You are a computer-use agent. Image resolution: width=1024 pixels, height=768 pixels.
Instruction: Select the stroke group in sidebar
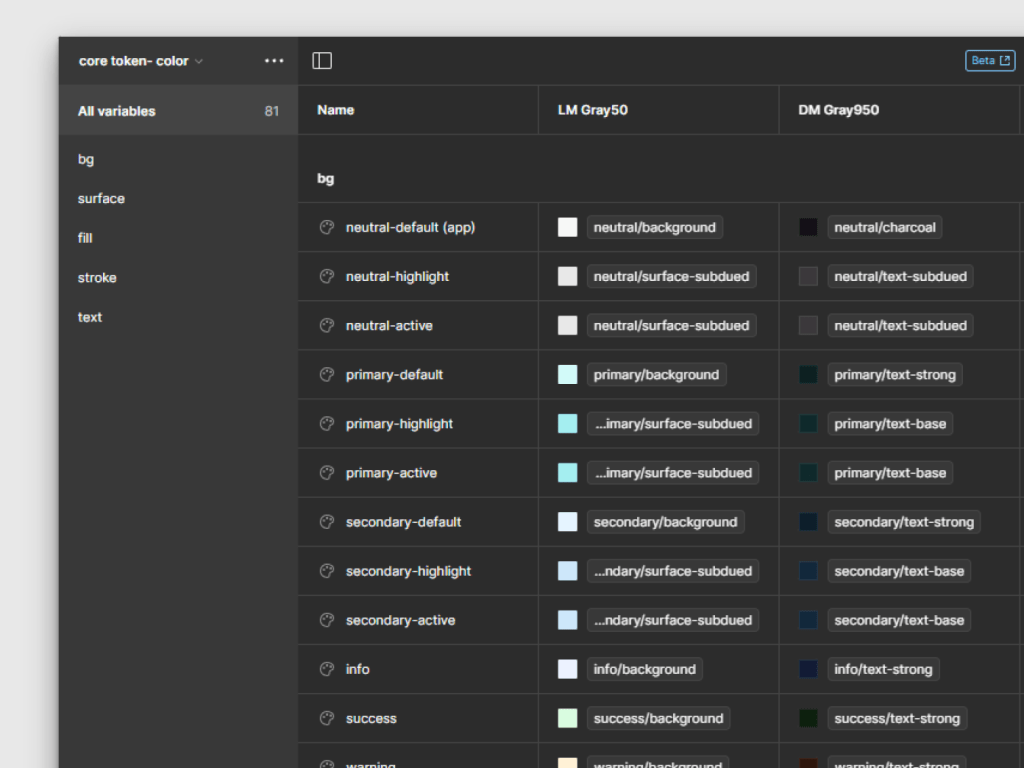[97, 278]
